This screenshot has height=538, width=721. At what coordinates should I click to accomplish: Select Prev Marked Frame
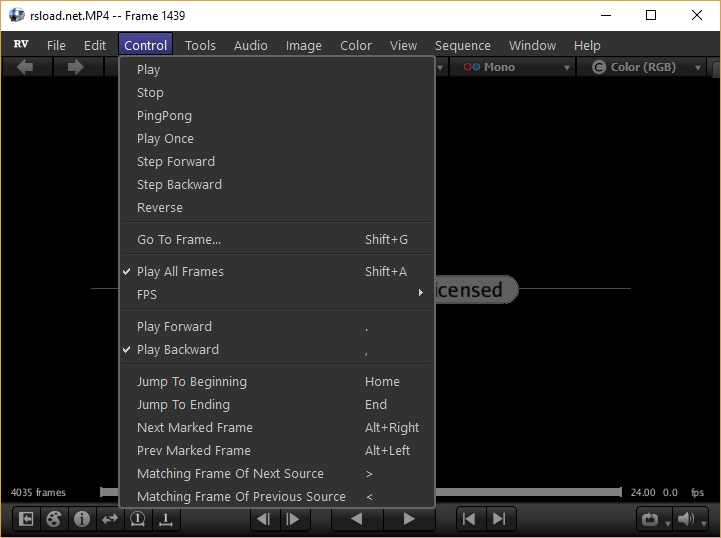(277, 451)
